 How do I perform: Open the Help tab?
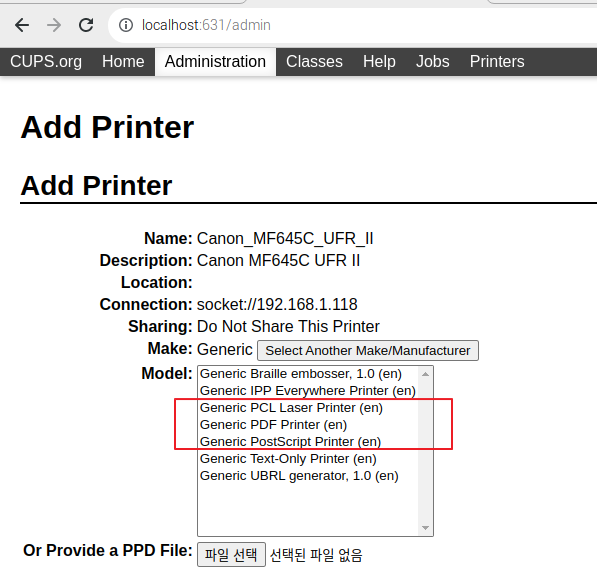click(x=379, y=62)
